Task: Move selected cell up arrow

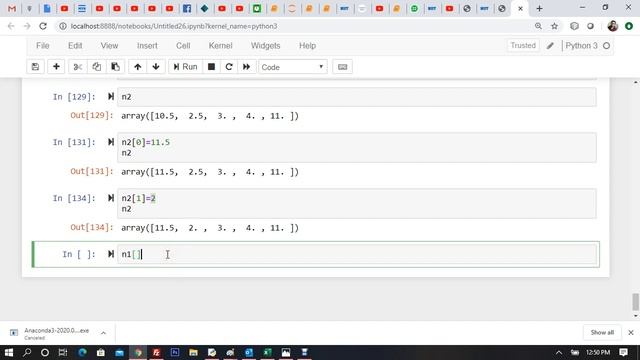Action: point(138,67)
